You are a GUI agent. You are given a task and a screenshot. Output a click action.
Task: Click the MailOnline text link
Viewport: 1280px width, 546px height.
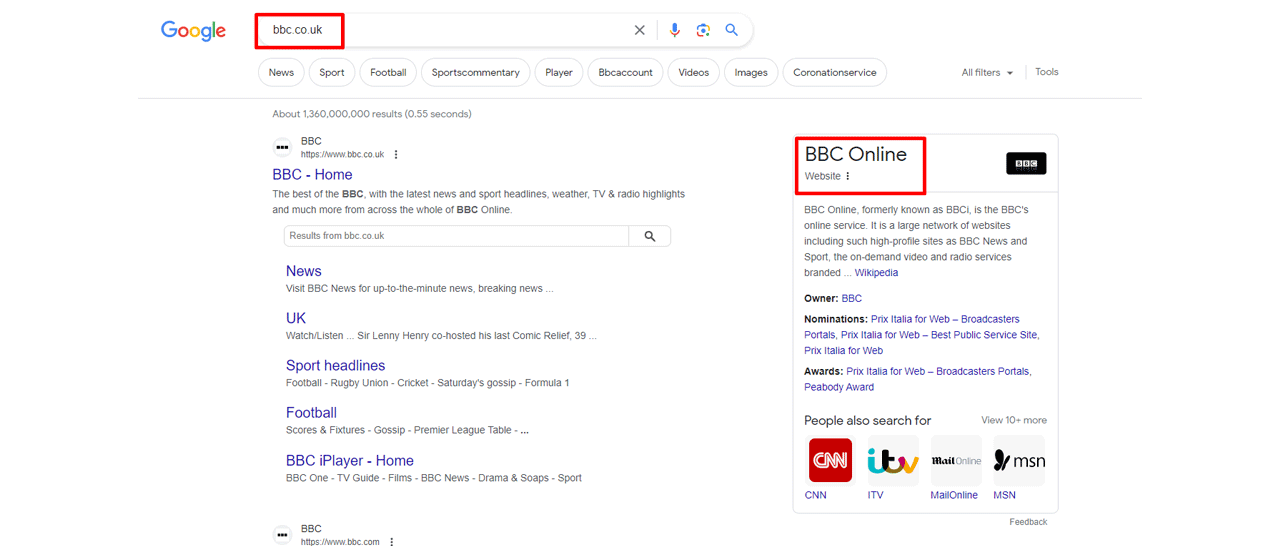pos(954,495)
